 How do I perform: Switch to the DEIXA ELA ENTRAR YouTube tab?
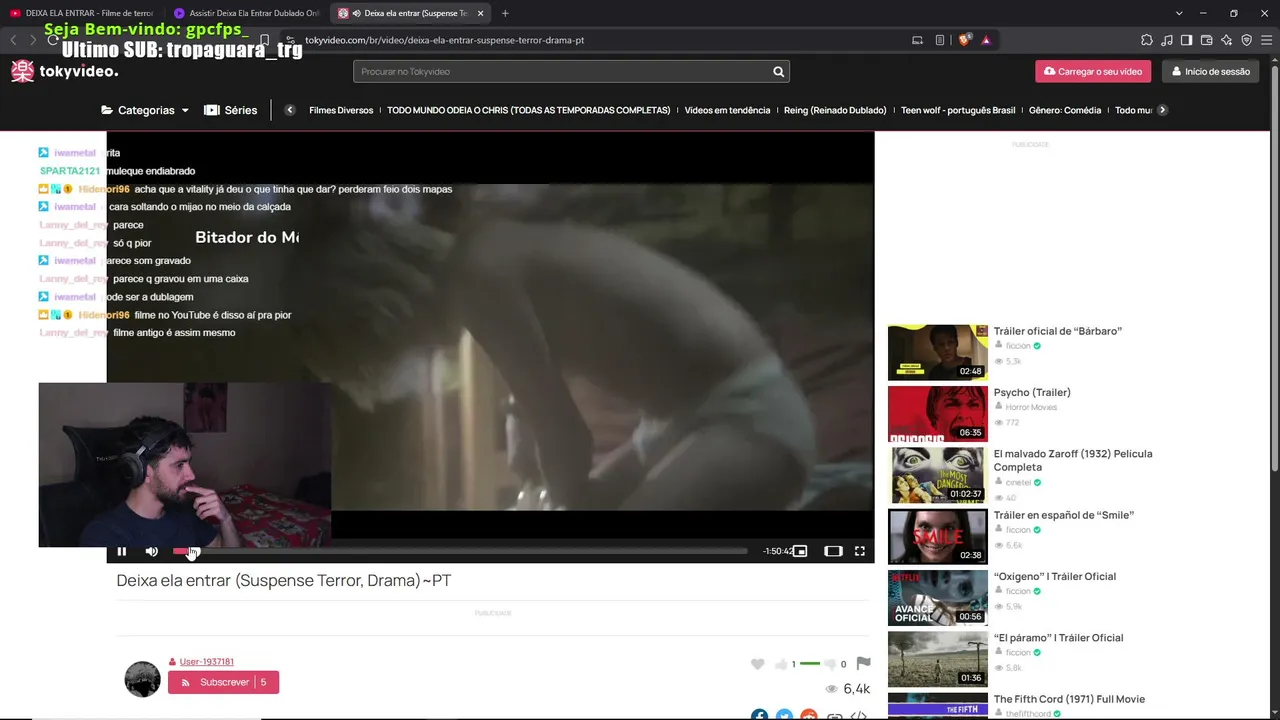click(82, 13)
